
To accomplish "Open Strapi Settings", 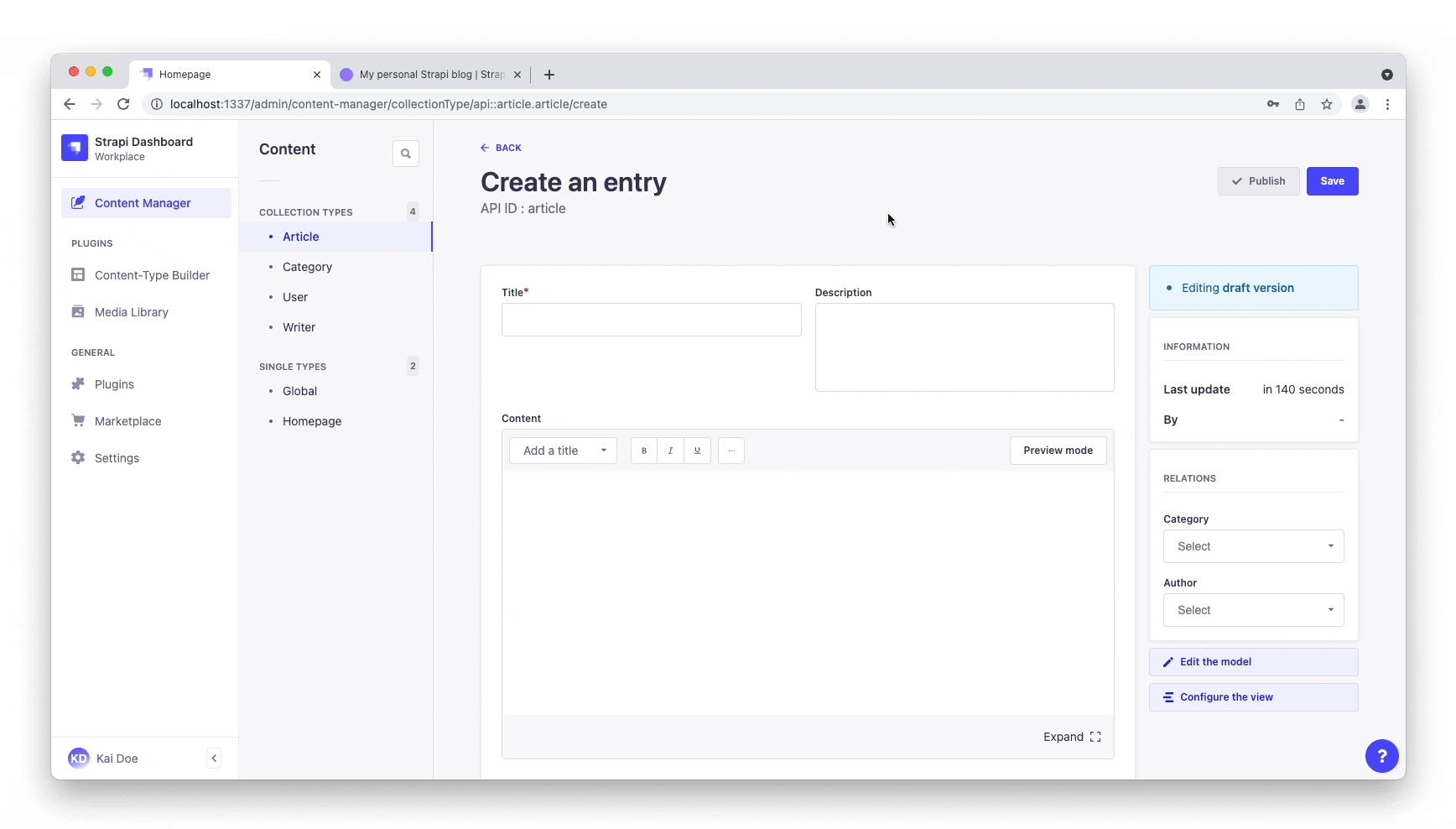I will point(115,458).
